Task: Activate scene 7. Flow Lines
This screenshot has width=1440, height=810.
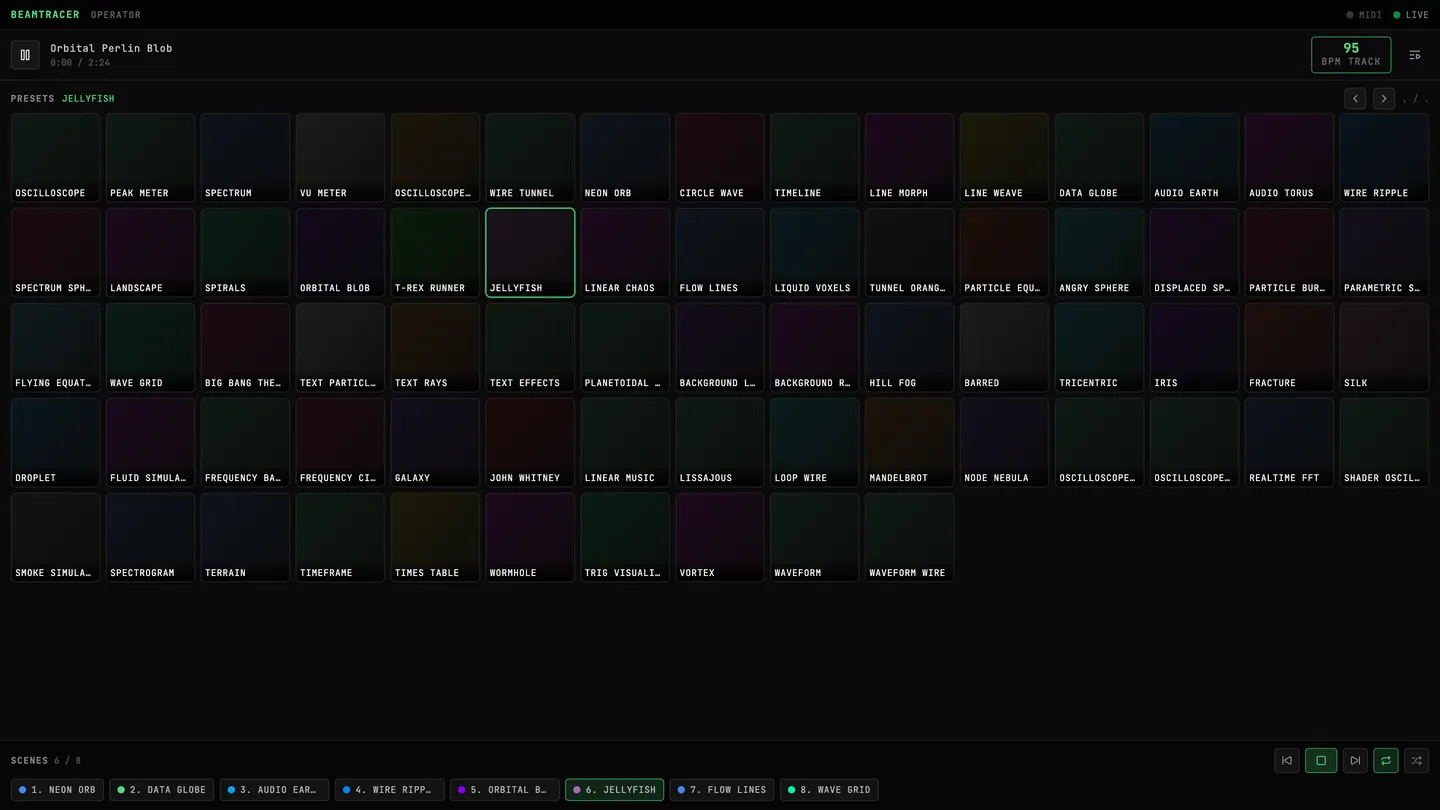Action: tap(722, 789)
